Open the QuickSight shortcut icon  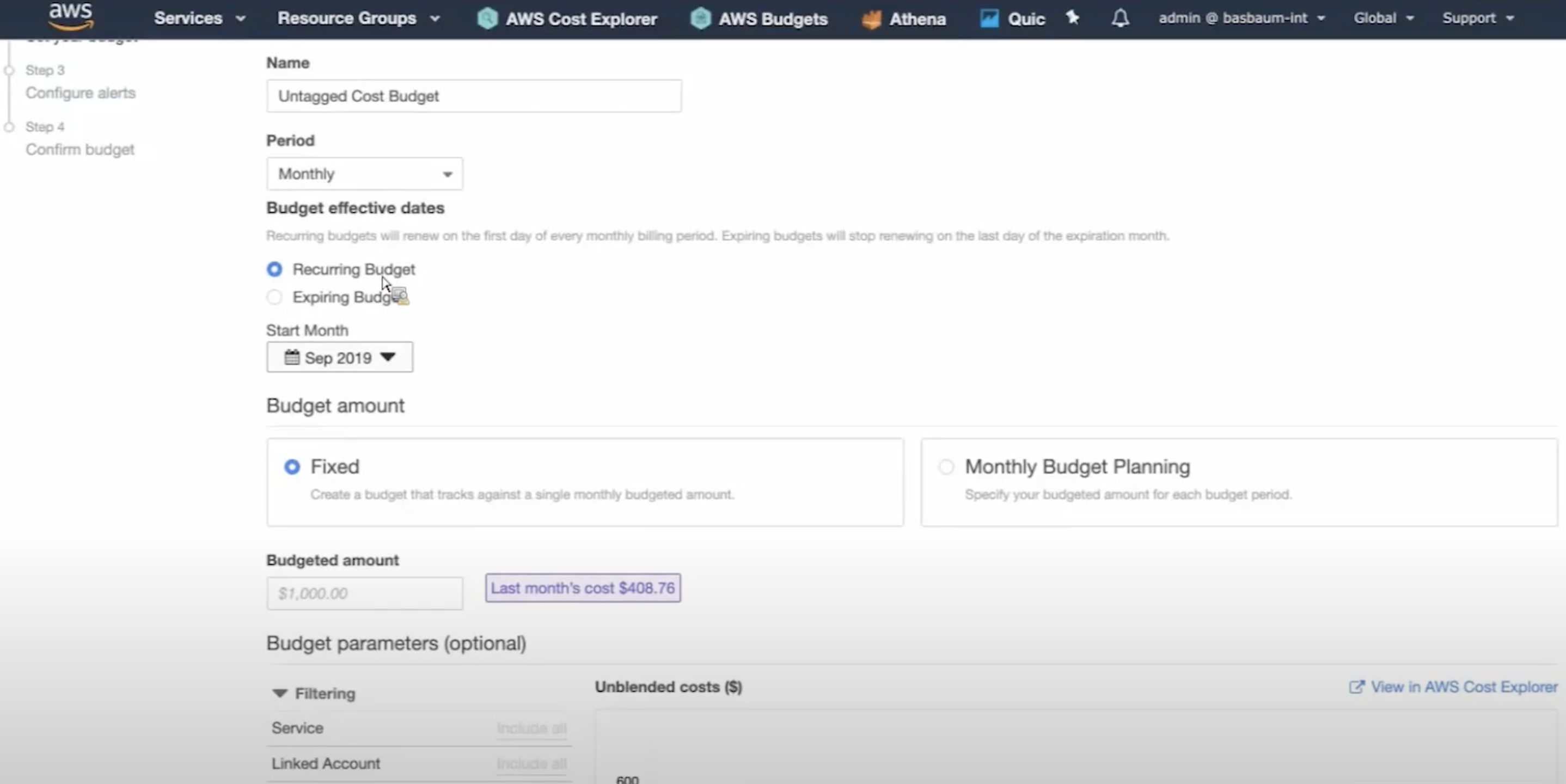(989, 18)
